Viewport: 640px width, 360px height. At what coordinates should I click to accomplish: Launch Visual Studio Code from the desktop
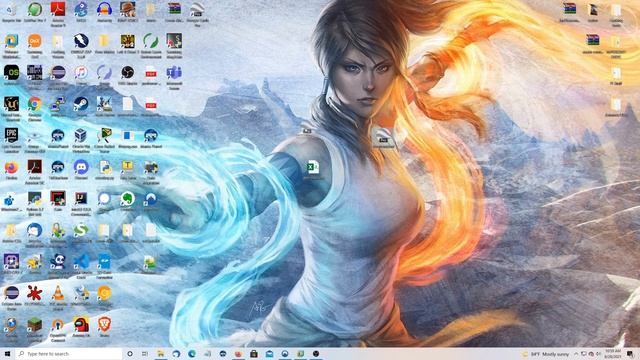coord(81,266)
